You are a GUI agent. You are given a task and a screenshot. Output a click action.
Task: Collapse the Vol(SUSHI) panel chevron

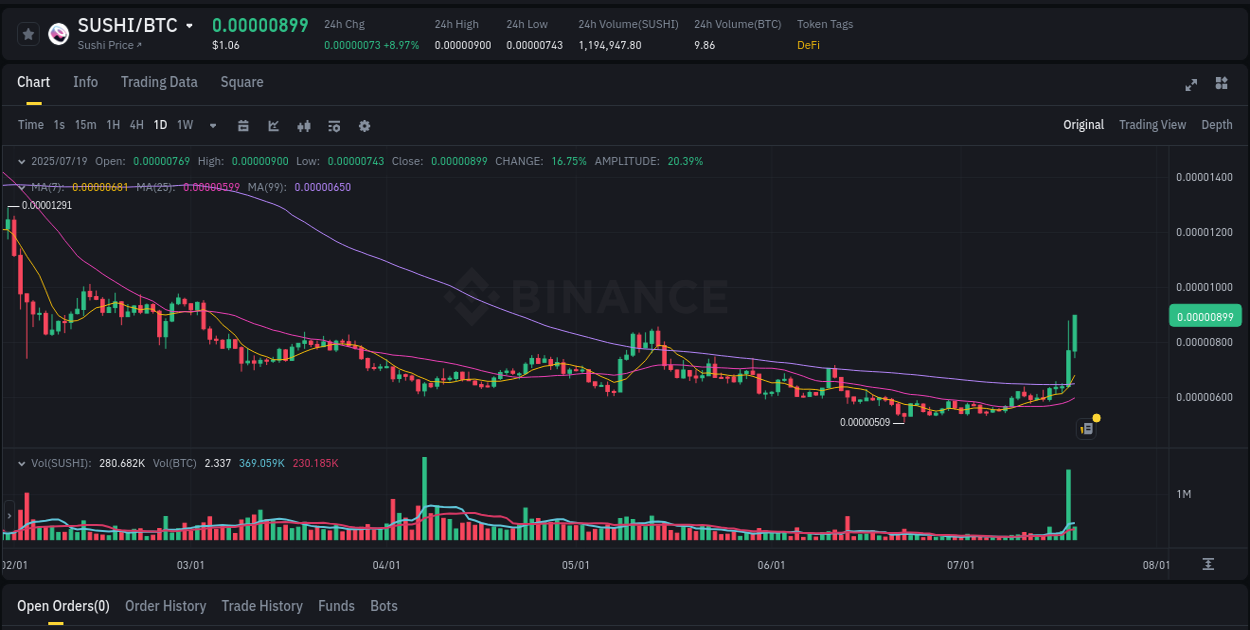click(x=22, y=463)
